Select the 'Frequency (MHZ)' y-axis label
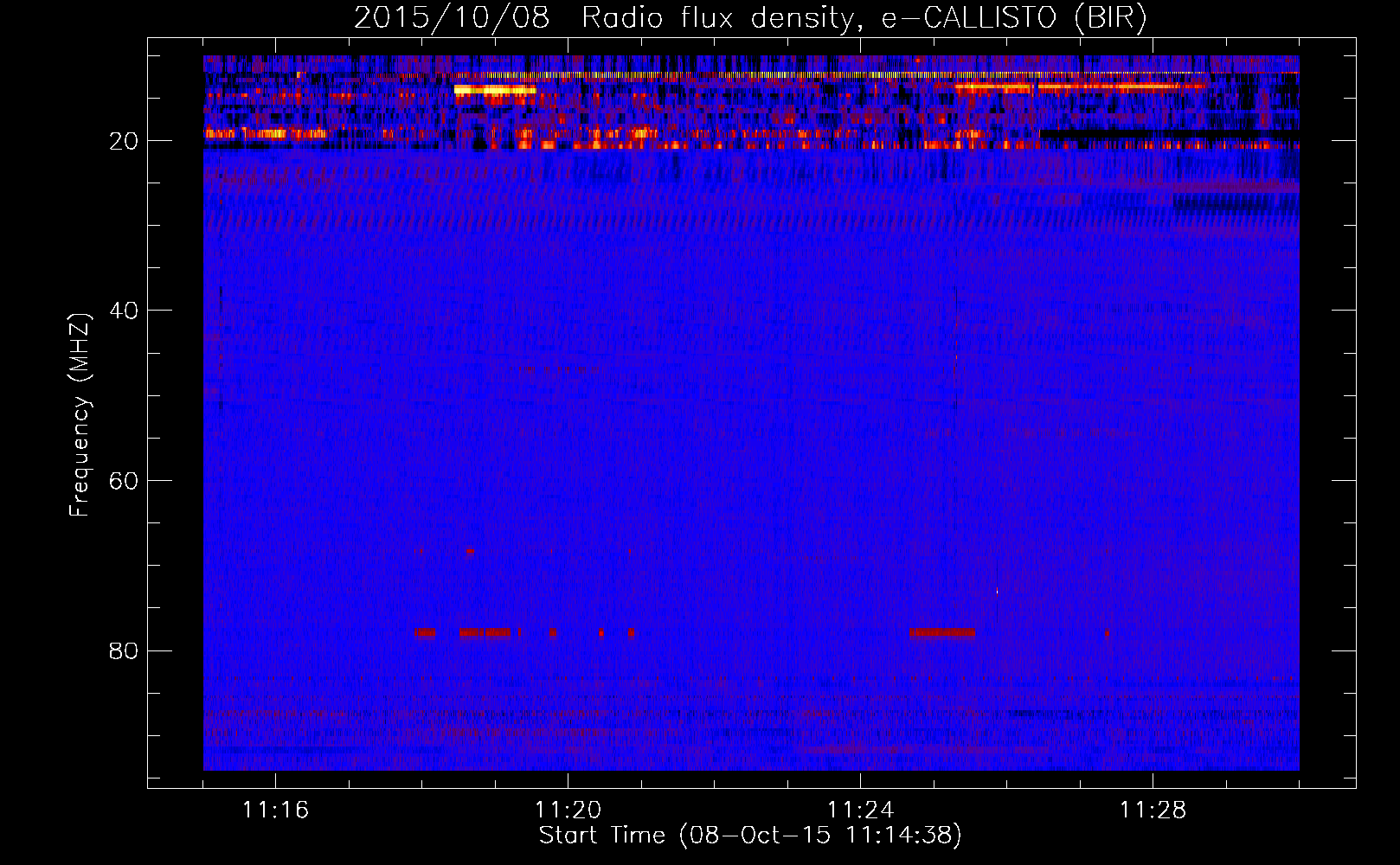 pos(79,415)
